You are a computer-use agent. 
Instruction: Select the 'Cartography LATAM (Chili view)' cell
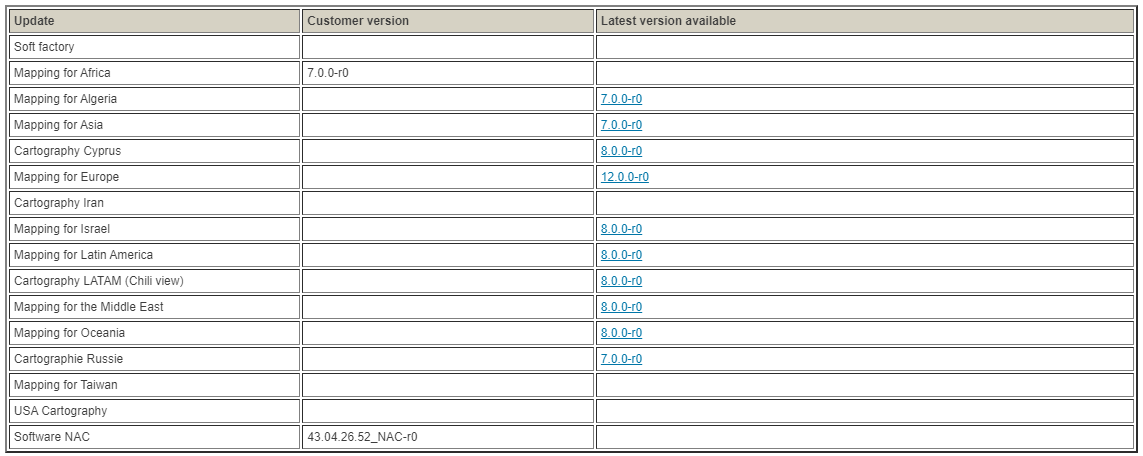tap(155, 281)
